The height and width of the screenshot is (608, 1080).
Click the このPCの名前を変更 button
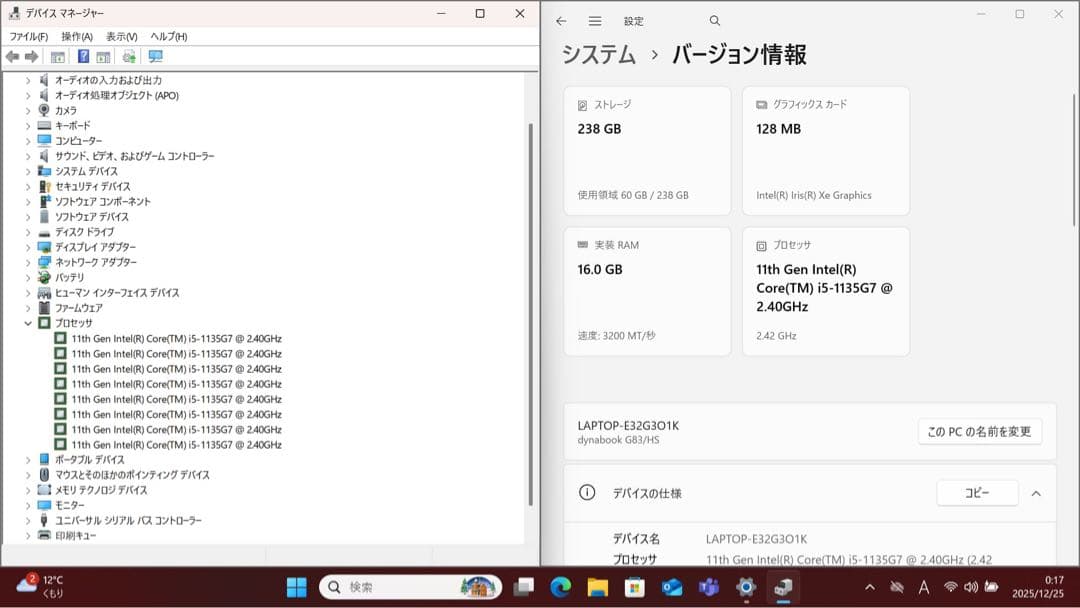[x=980, y=432]
